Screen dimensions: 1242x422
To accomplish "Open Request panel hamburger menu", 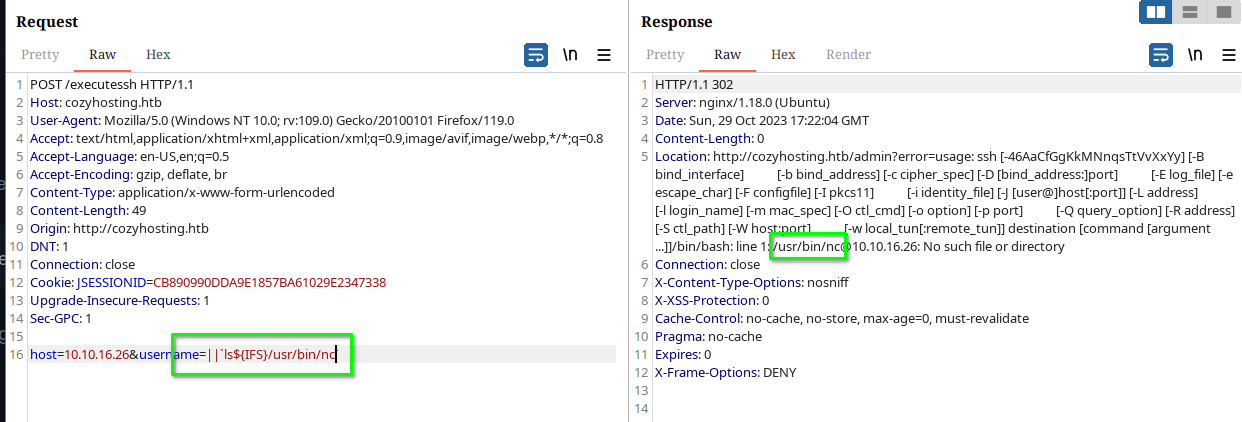I will 604,55.
